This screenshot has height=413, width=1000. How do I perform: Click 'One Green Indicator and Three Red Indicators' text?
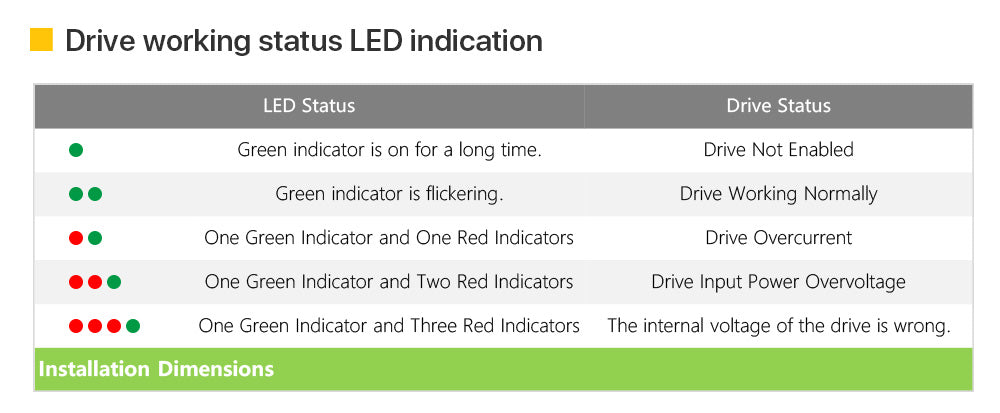389,326
